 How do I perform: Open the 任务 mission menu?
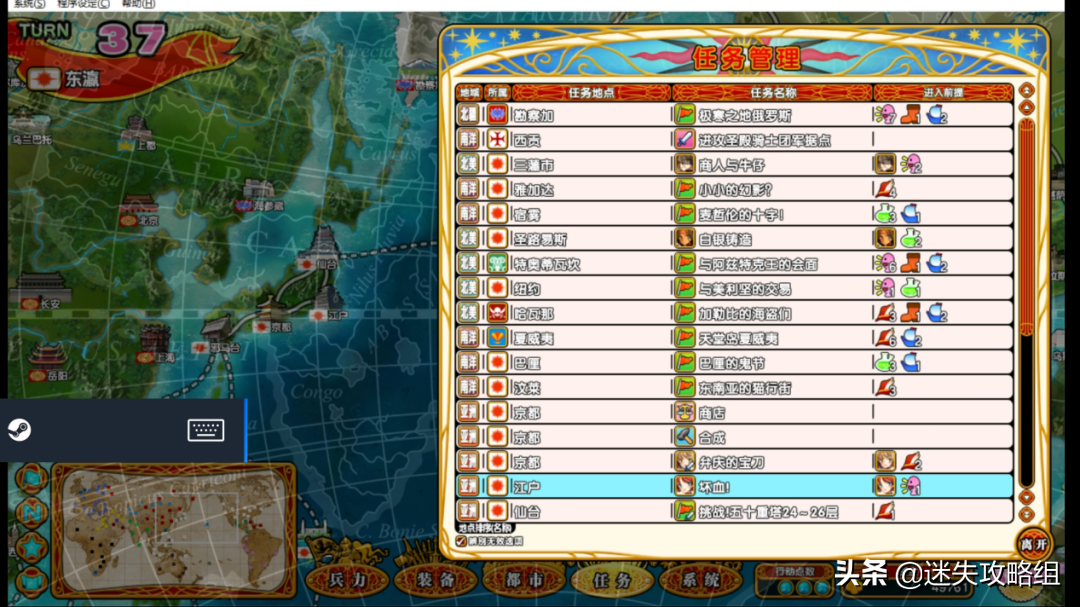pos(612,580)
